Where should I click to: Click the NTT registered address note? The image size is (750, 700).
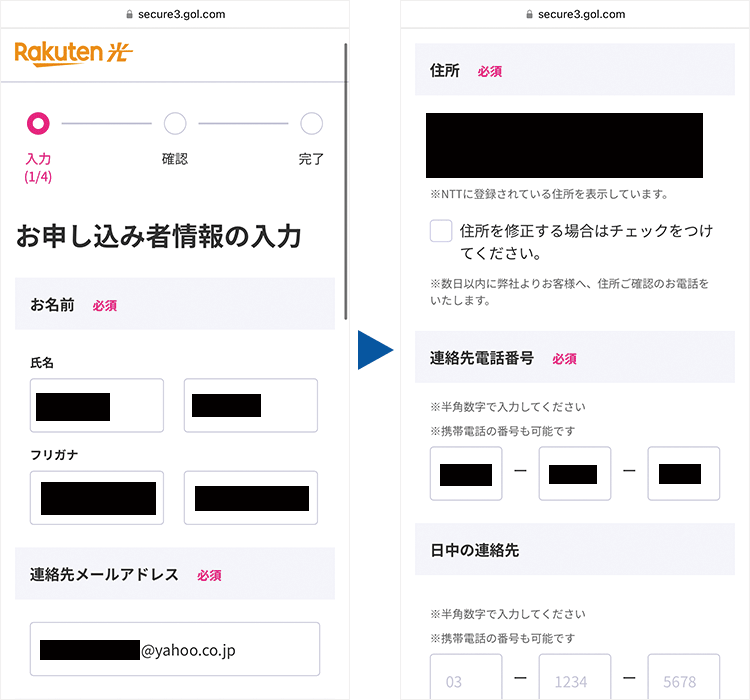tap(549, 194)
